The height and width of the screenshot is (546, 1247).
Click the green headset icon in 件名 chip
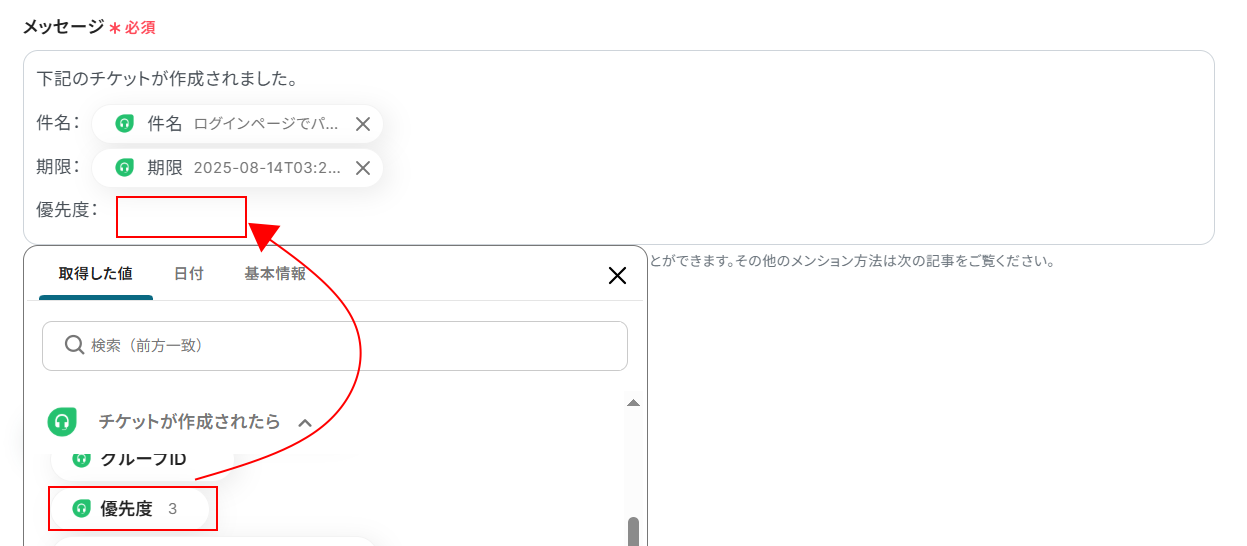click(x=124, y=124)
